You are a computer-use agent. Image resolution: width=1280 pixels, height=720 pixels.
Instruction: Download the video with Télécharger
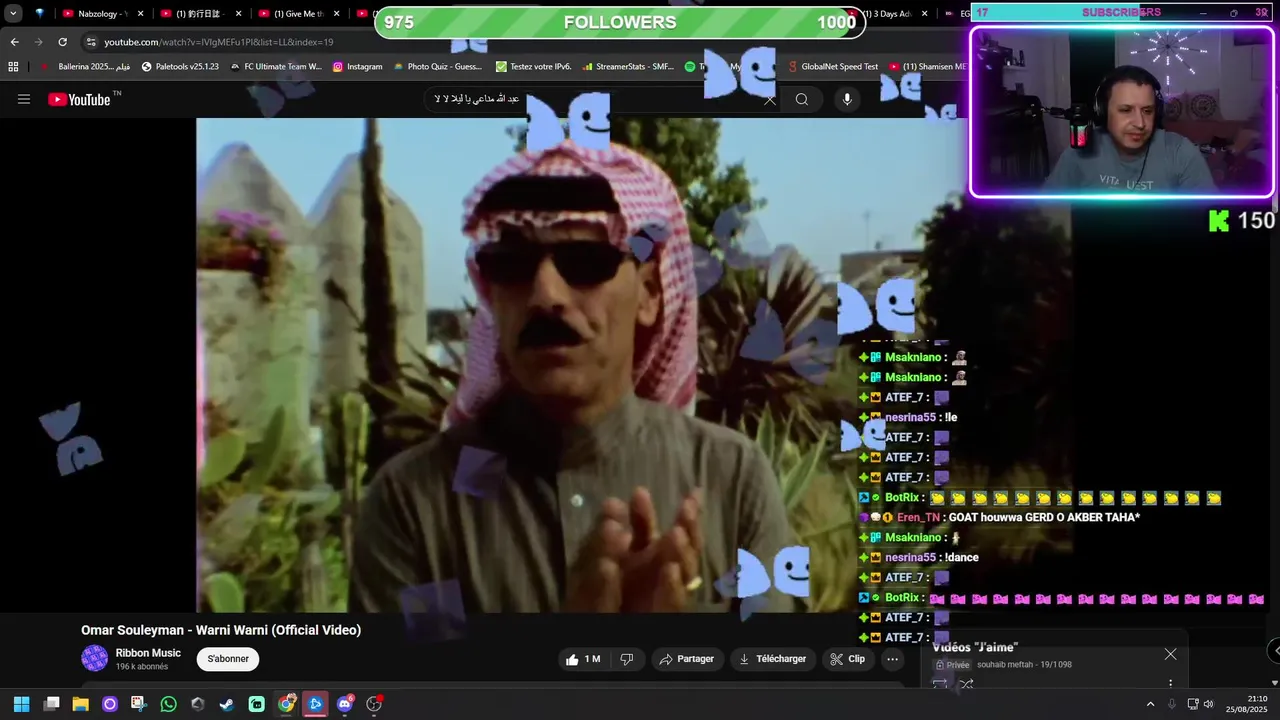pyautogui.click(x=772, y=659)
